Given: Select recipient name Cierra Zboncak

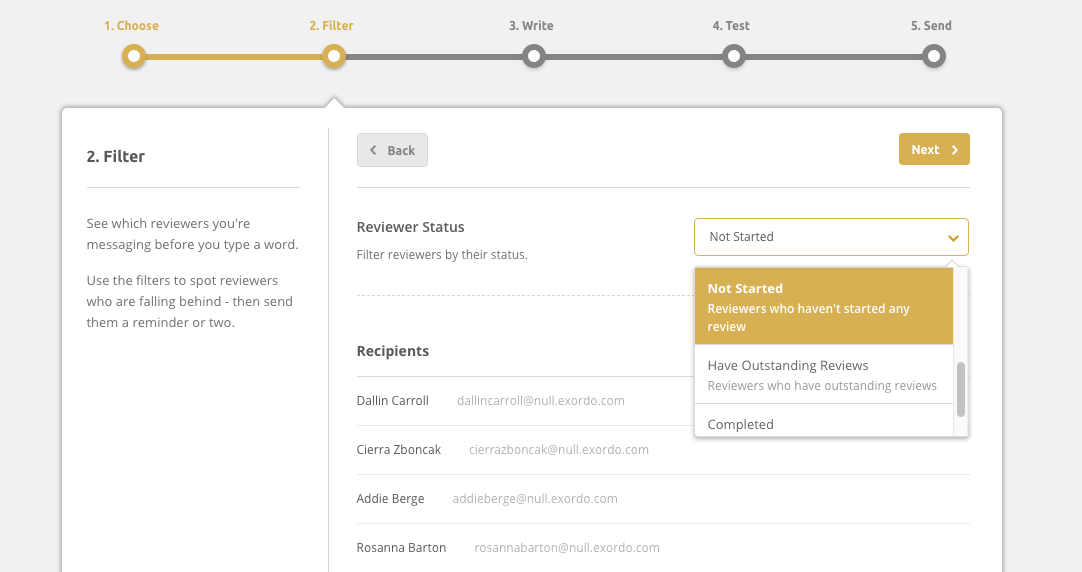Looking at the screenshot, I should point(398,450).
